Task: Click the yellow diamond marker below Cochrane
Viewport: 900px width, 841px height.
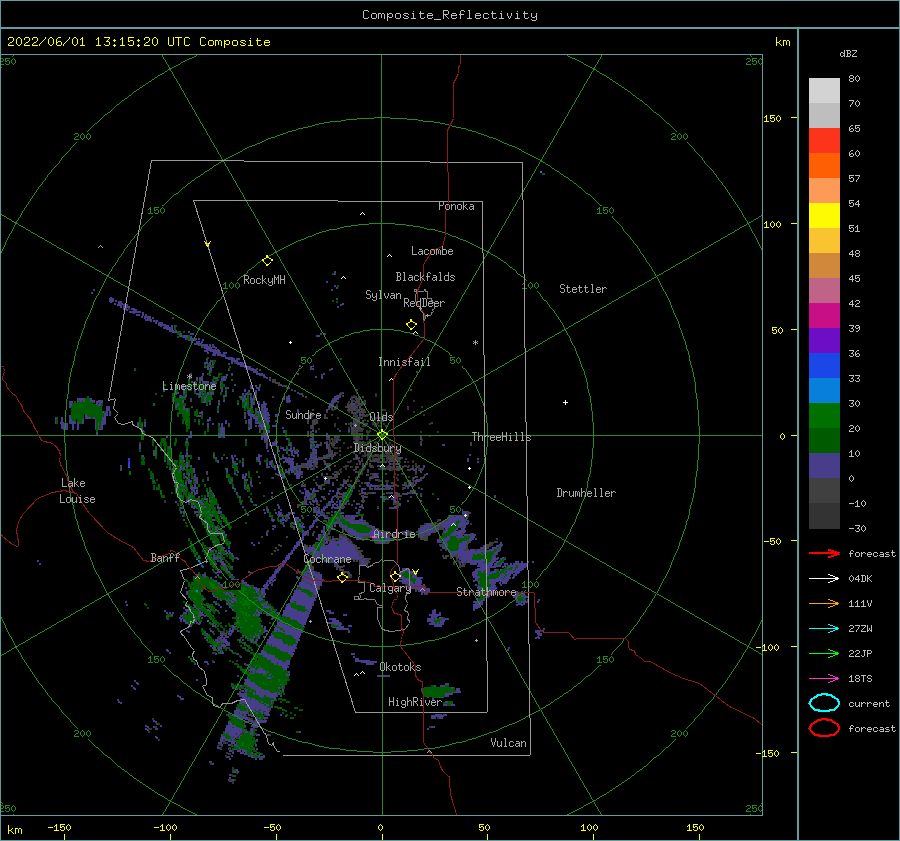Action: pos(343,577)
